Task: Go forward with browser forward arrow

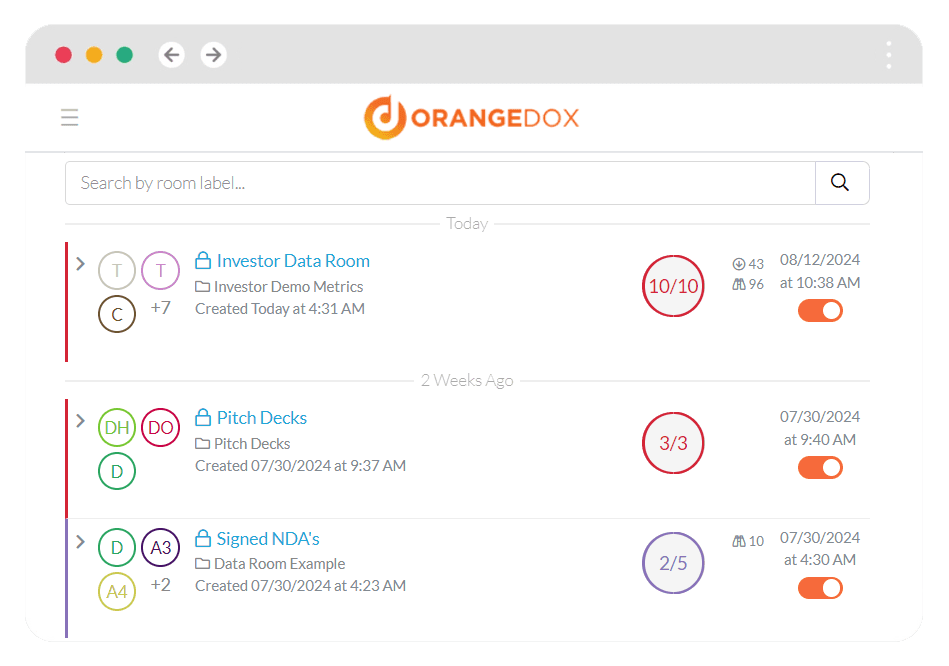Action: coord(213,55)
